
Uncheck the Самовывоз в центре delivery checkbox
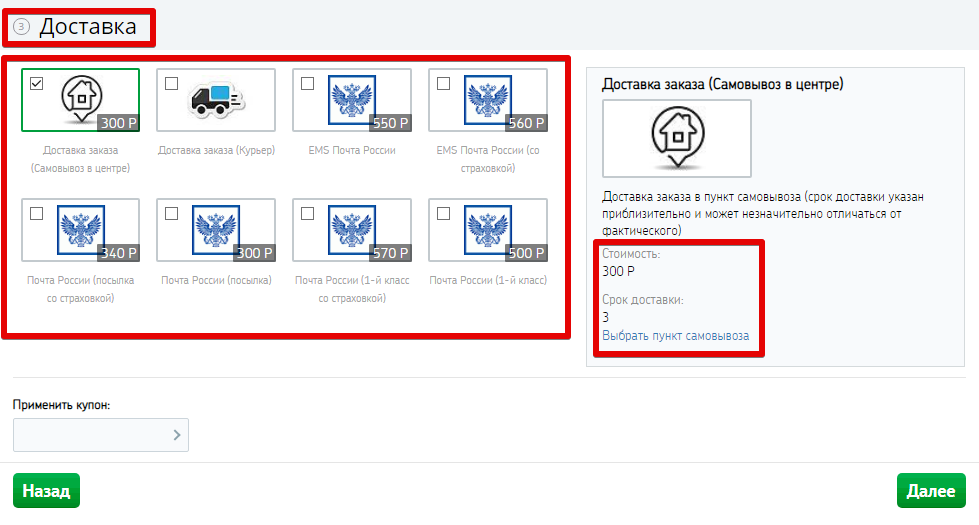click(36, 83)
